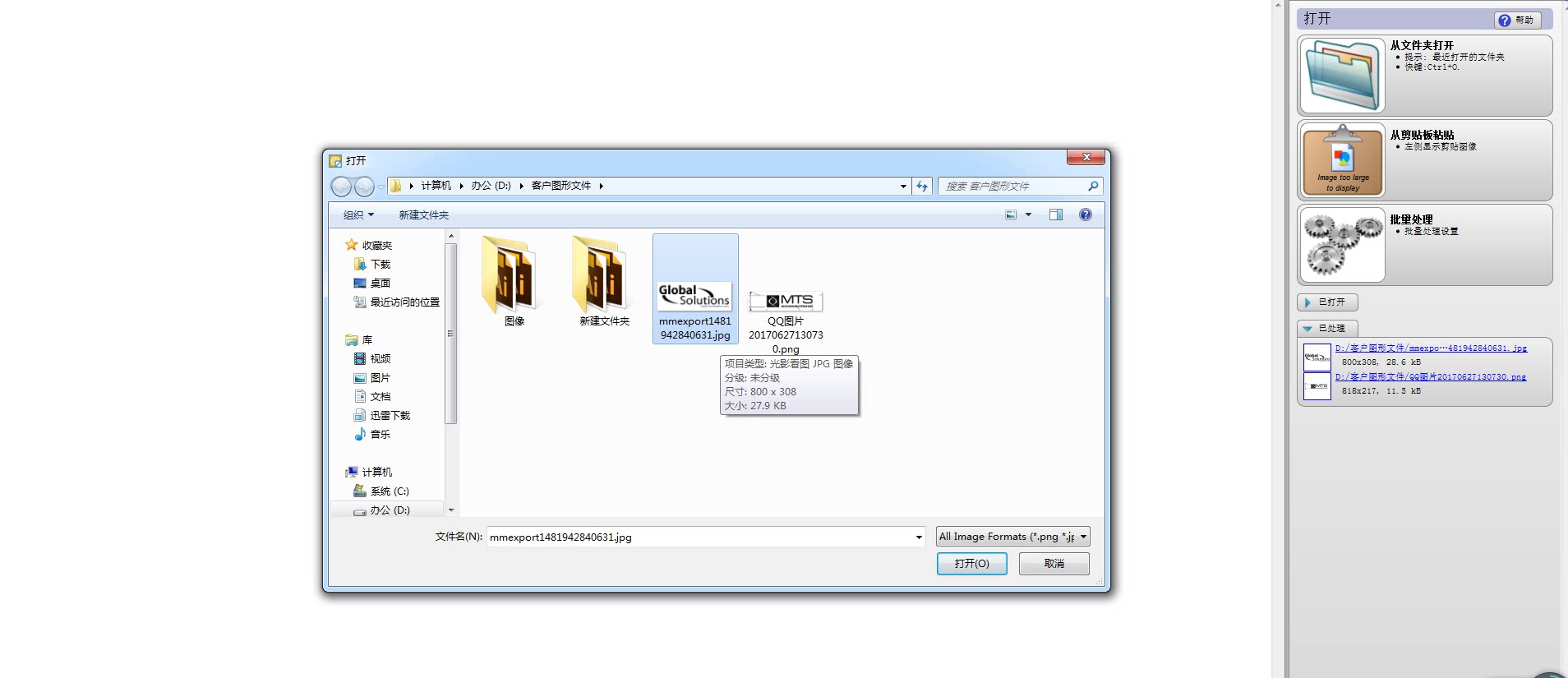
Task: Click the back navigation arrow
Action: coord(341,187)
